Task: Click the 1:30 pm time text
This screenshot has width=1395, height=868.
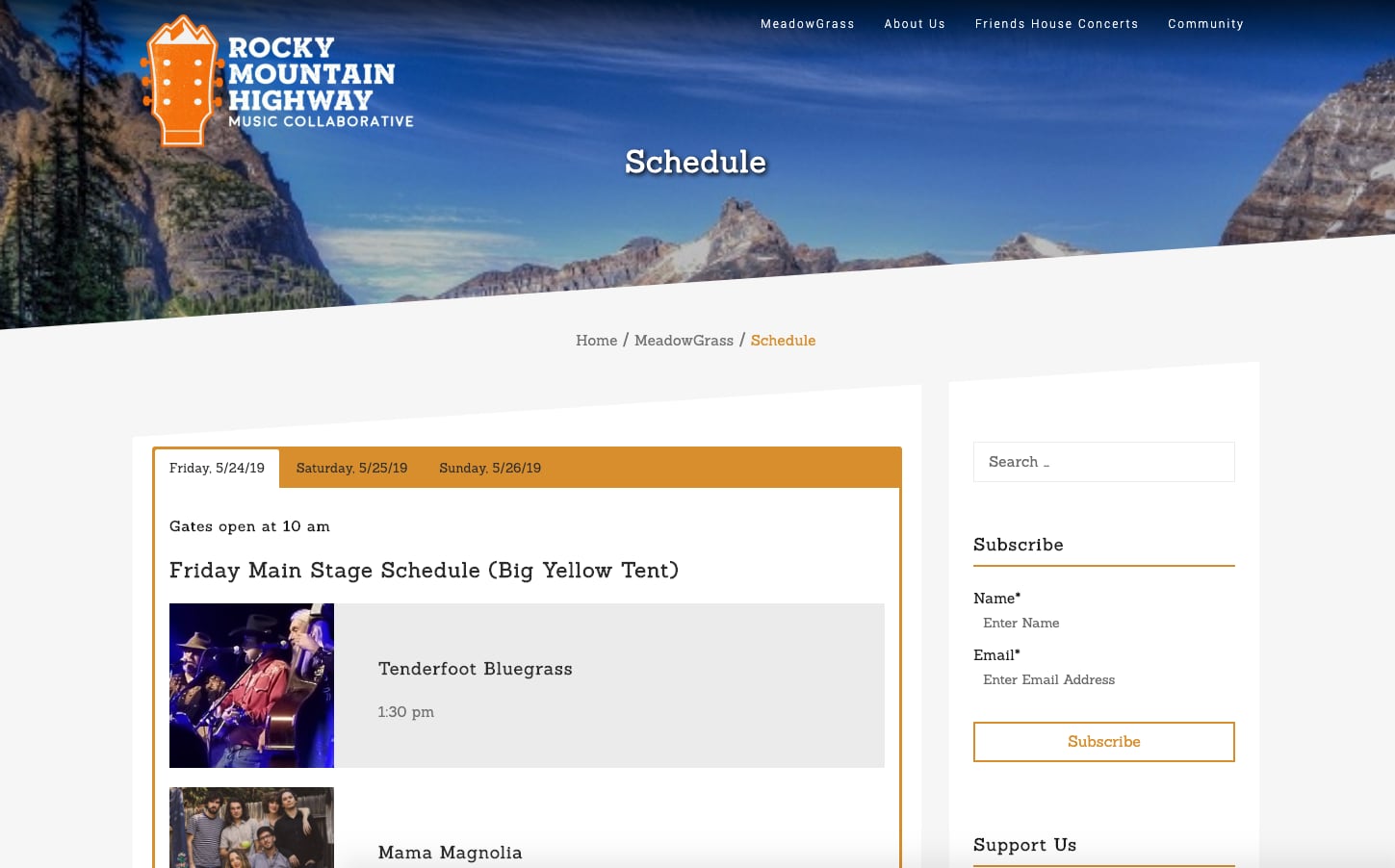Action: pos(406,712)
